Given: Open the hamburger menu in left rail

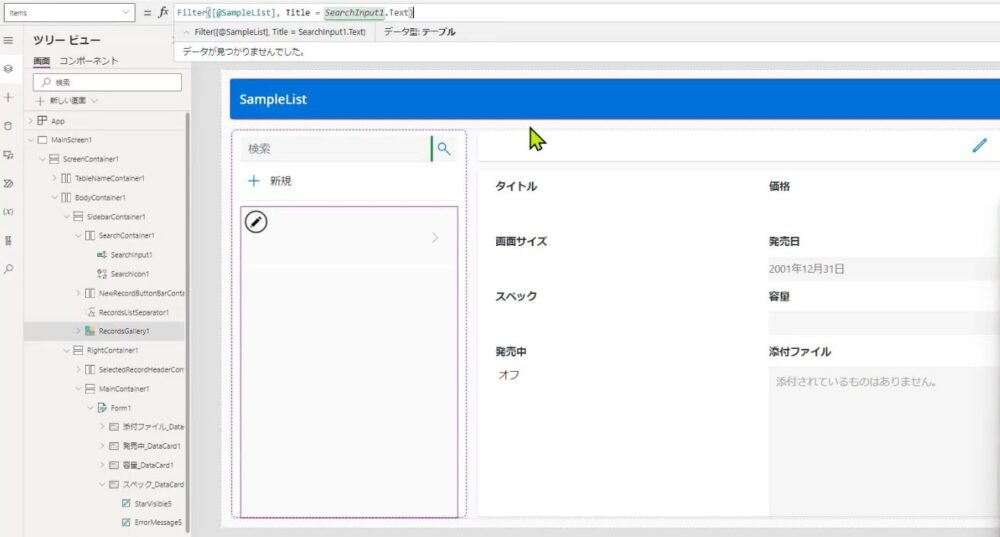Looking at the screenshot, I should click(8, 40).
